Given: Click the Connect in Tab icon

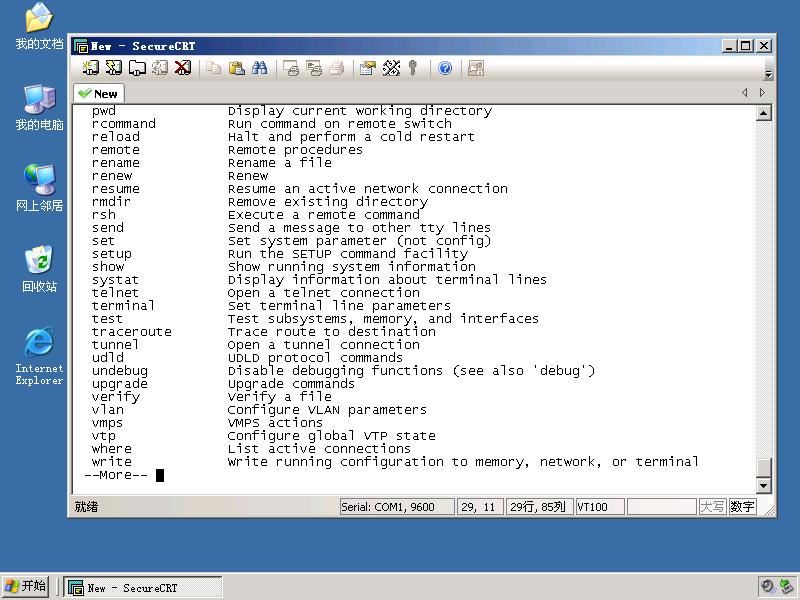Looking at the screenshot, I should (x=137, y=68).
